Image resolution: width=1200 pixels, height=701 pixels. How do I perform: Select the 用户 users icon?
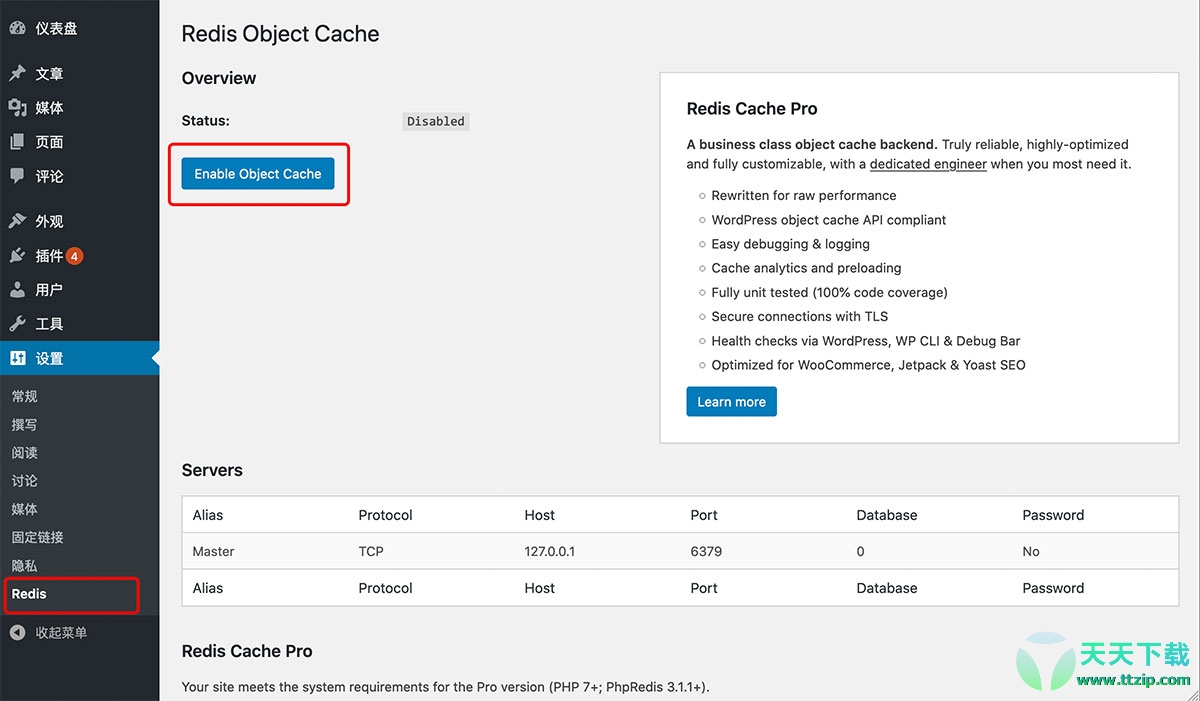point(17,290)
